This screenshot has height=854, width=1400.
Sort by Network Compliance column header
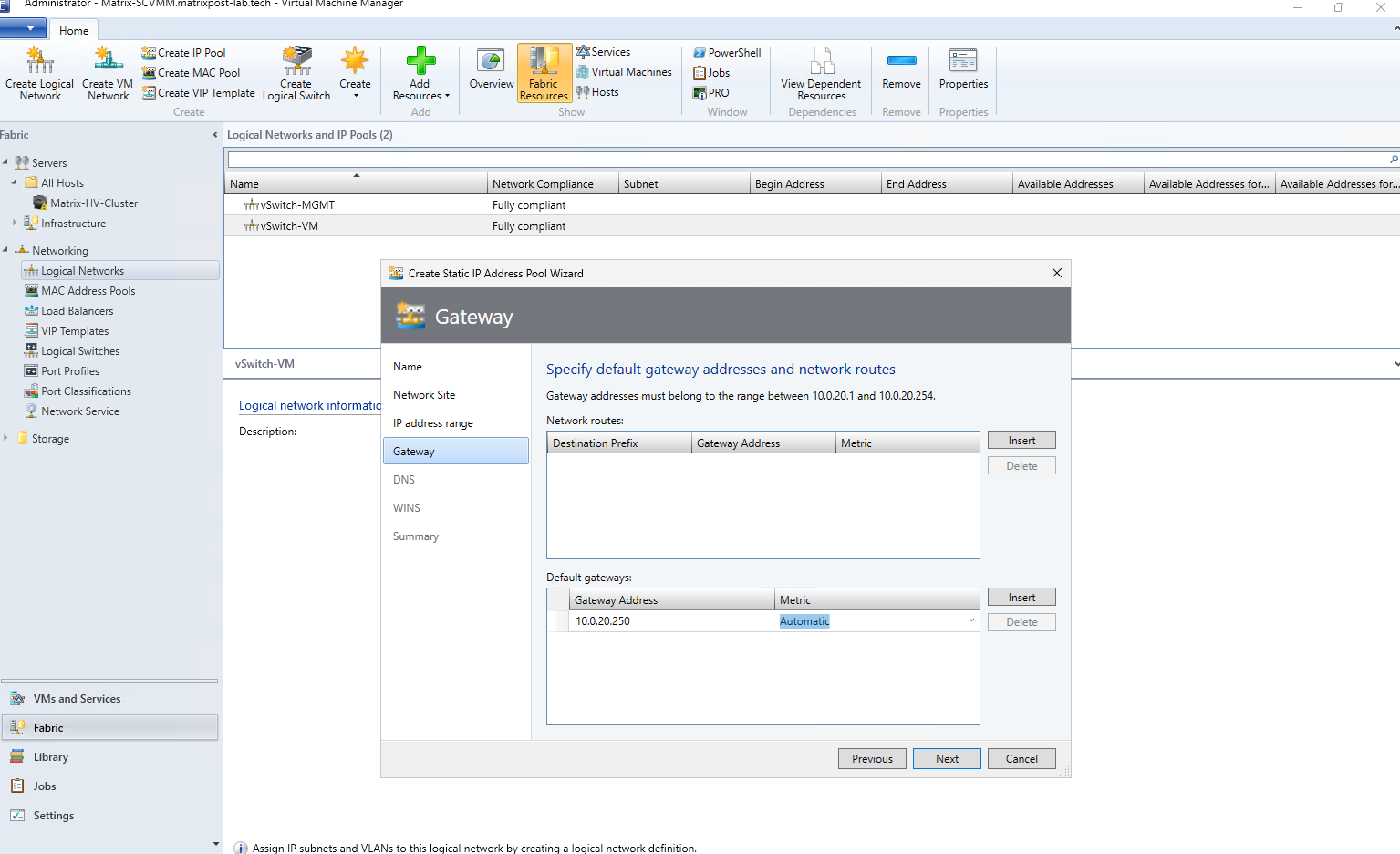pos(553,184)
